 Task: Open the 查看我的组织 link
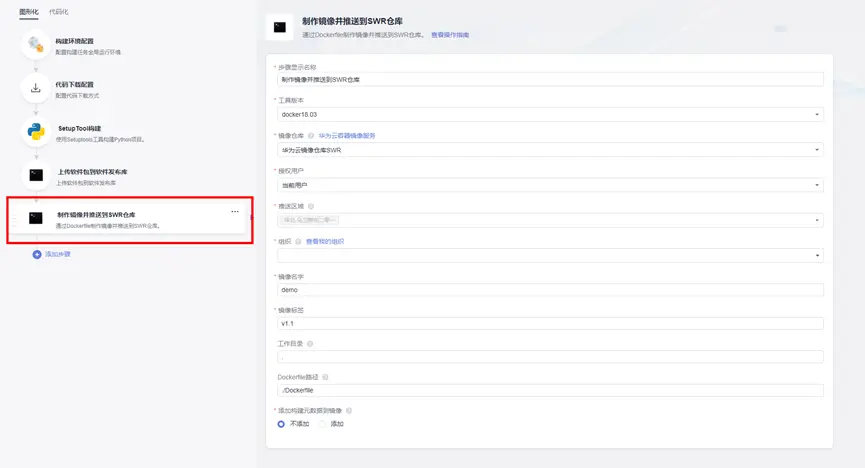[325, 242]
